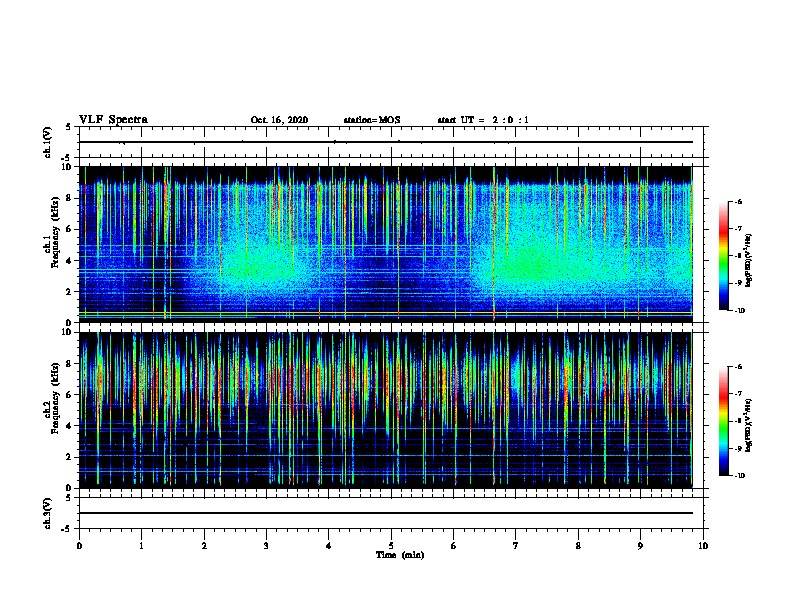Click the "station=MOS" header text
Screen dimensions: 792x612
(x=372, y=120)
